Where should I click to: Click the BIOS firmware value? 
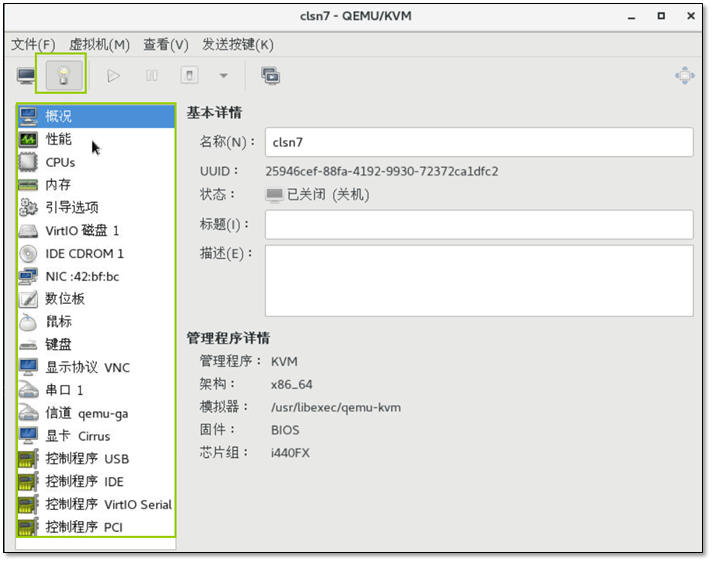tap(285, 430)
